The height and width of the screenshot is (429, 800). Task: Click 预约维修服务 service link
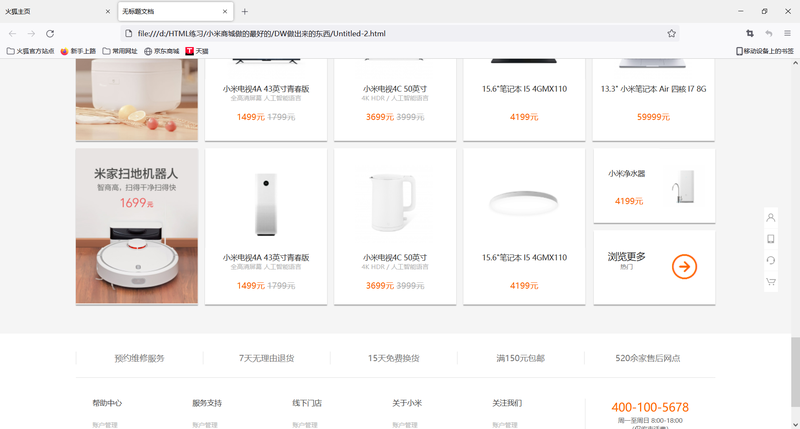139,358
